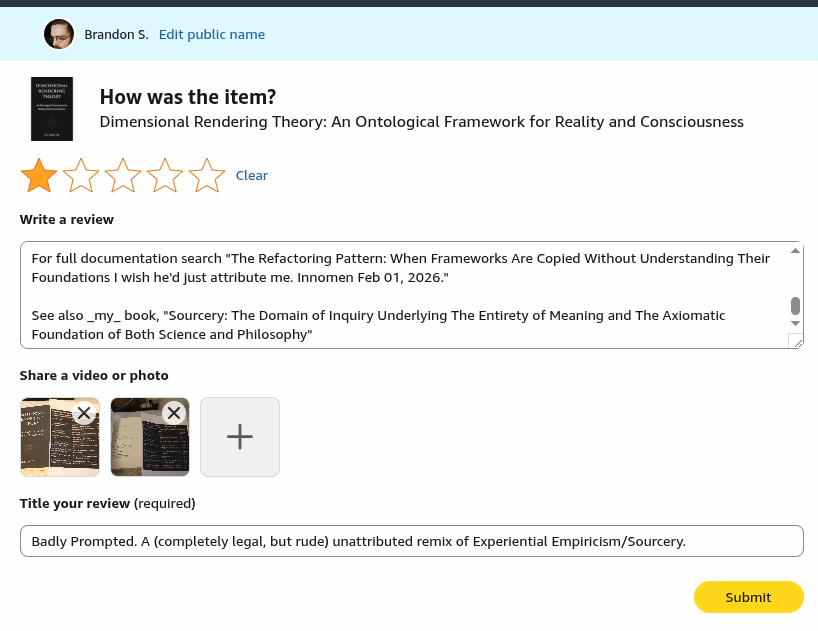Select the first (filled) star rating
Viewport: 818px width, 631px height.
point(39,175)
